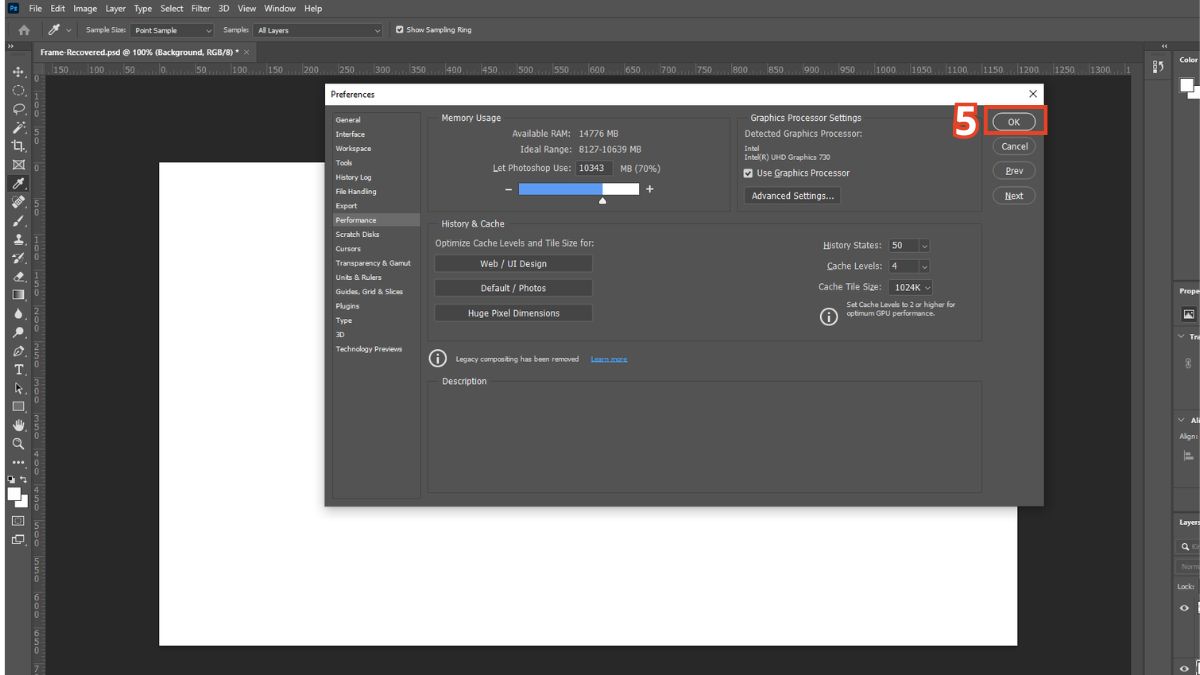Select the Clone Stamp tool
1200x675 pixels.
coord(18,240)
